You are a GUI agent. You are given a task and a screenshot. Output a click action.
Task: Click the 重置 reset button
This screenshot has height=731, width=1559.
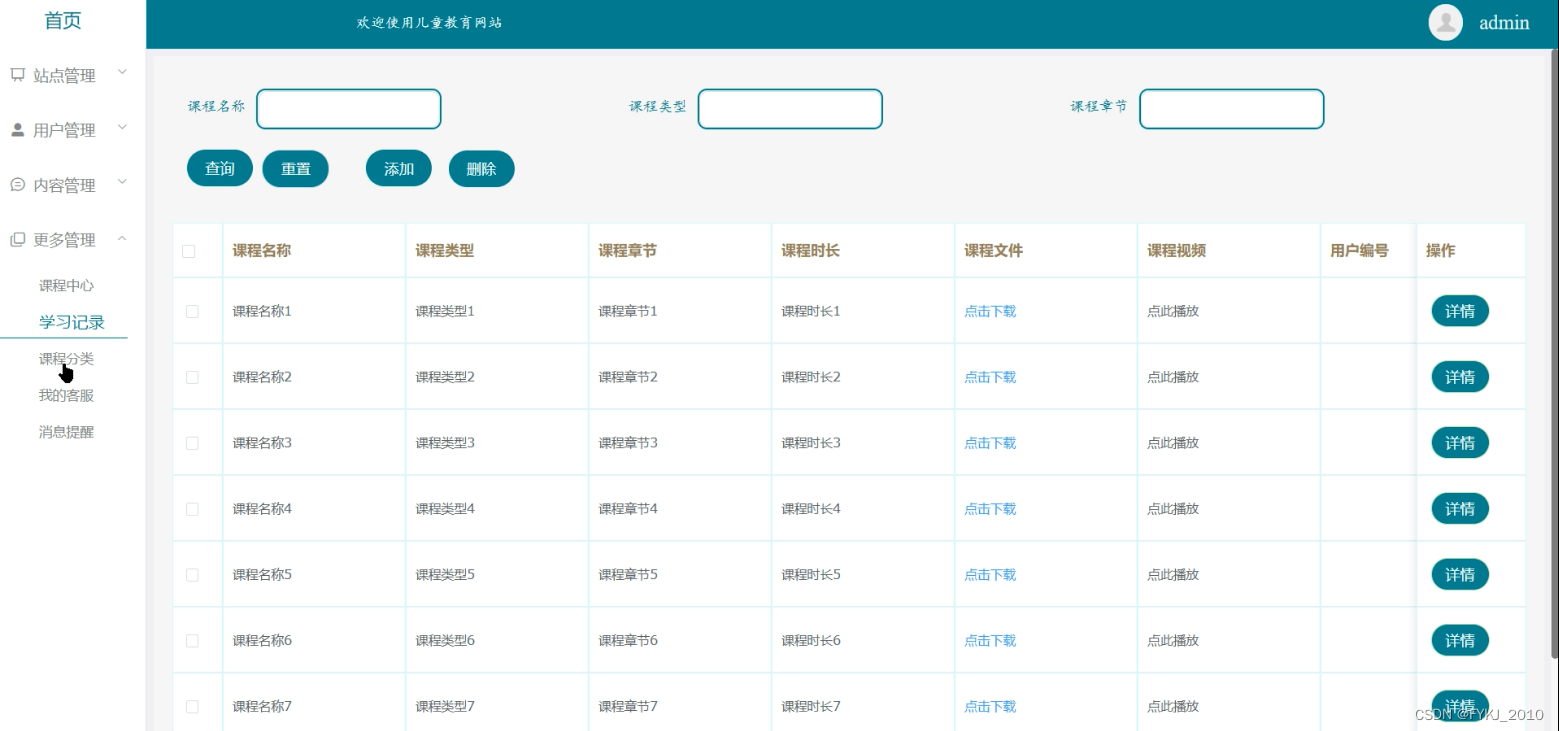coord(296,169)
